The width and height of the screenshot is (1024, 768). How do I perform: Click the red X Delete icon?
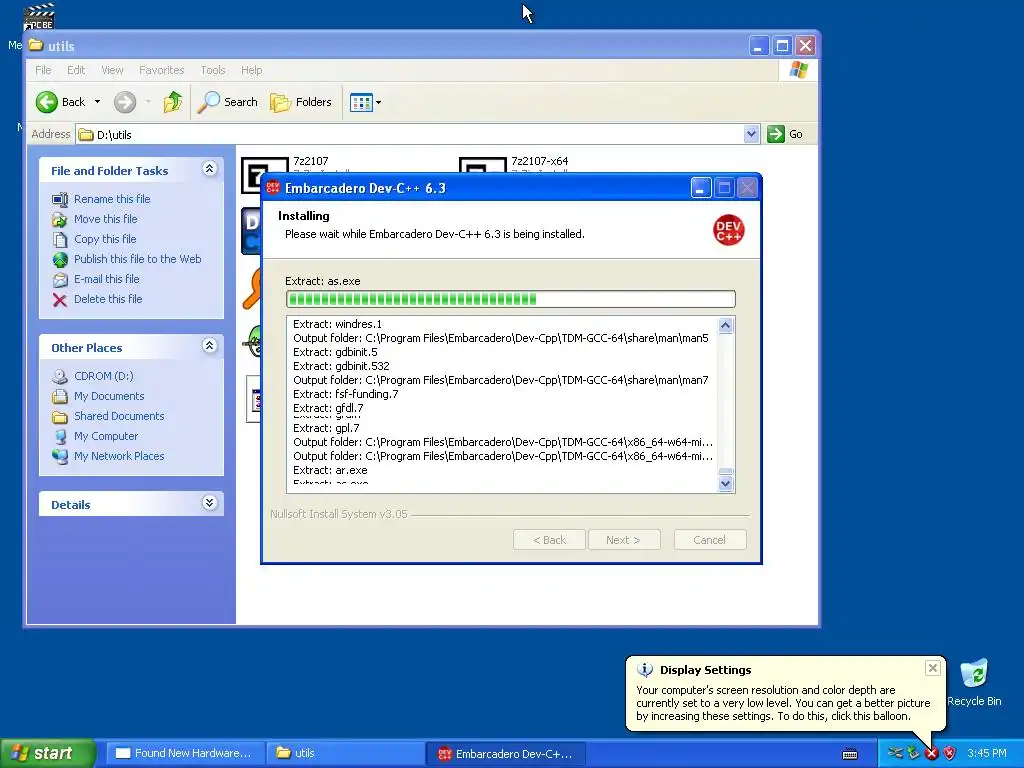(60, 300)
